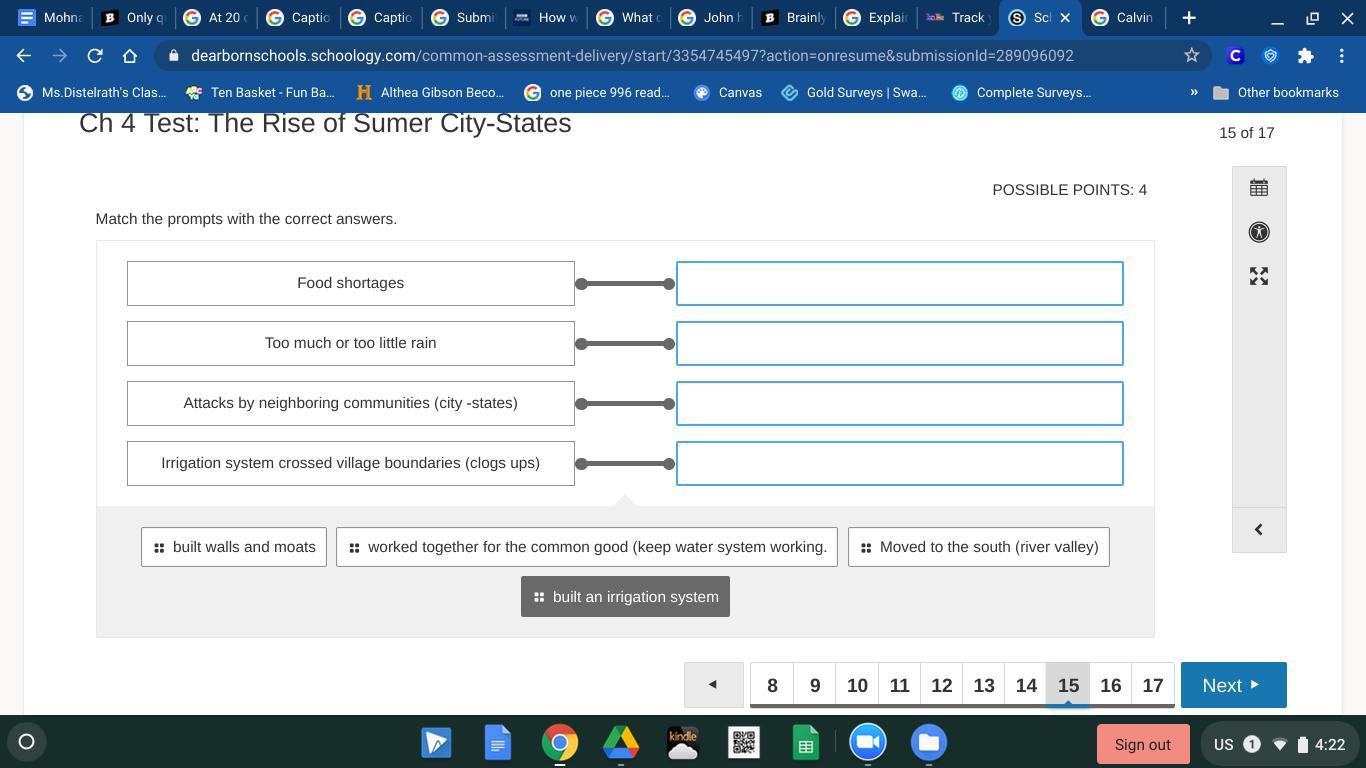
Task: Click the shield extension icon
Action: 1270,56
